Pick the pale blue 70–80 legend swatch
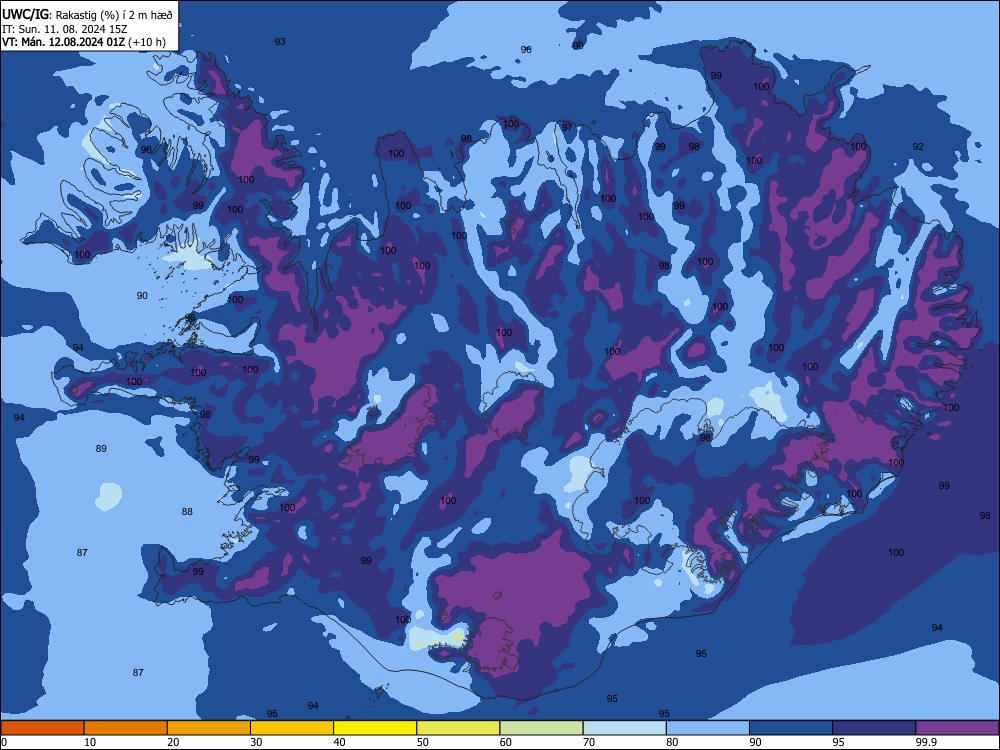Viewport: 1000px width, 750px height. (624, 728)
